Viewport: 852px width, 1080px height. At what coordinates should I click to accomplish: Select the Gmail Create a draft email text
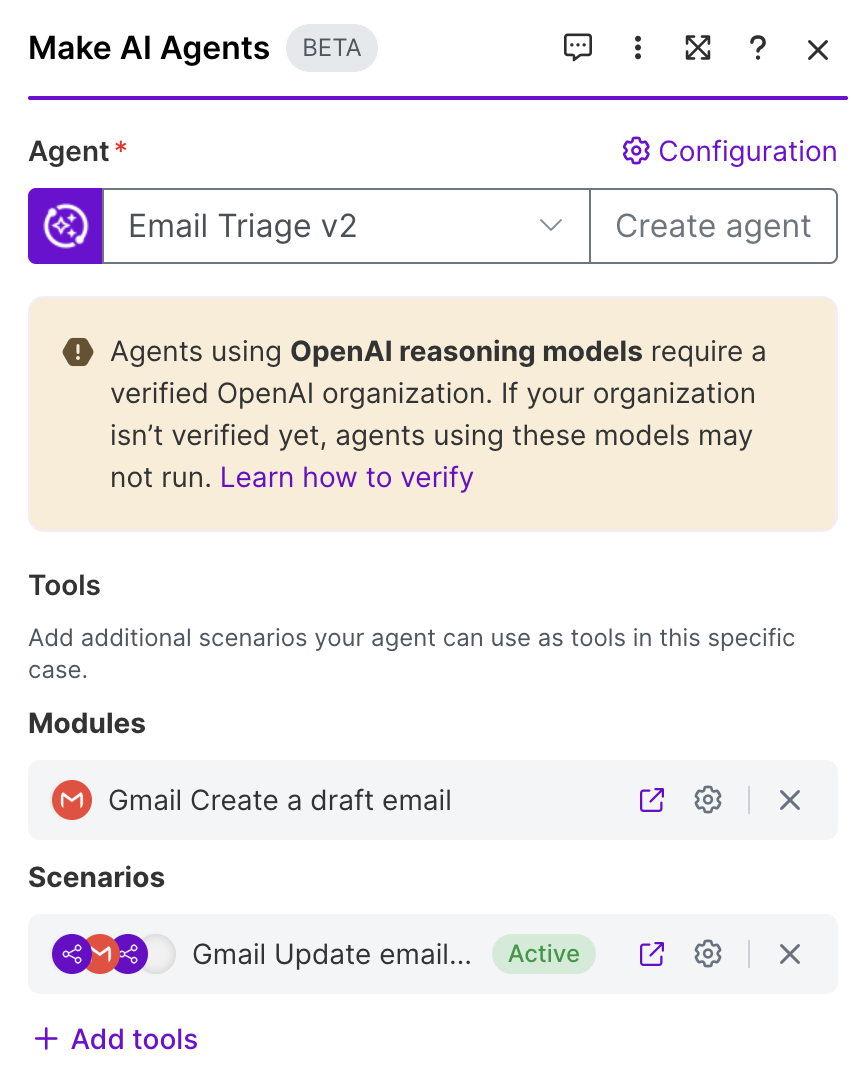point(280,800)
